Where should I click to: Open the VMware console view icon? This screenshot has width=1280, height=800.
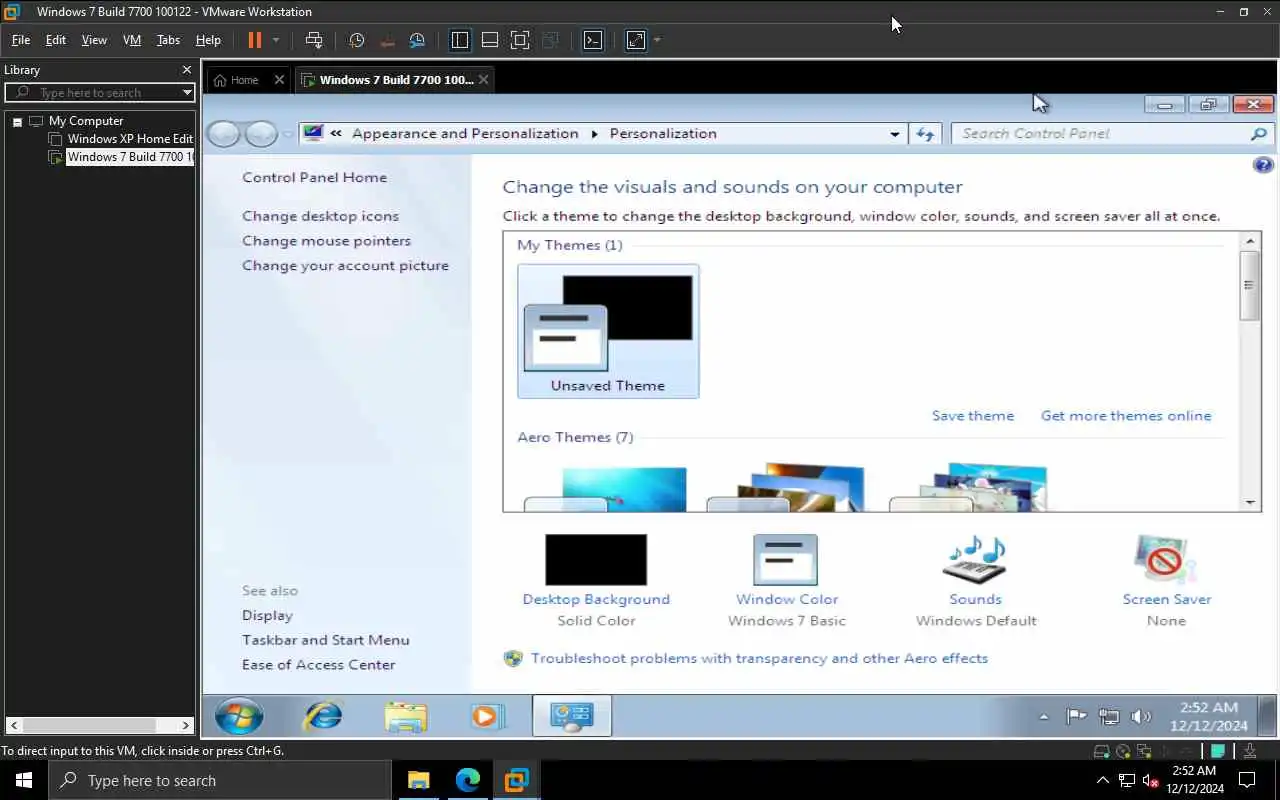[593, 40]
